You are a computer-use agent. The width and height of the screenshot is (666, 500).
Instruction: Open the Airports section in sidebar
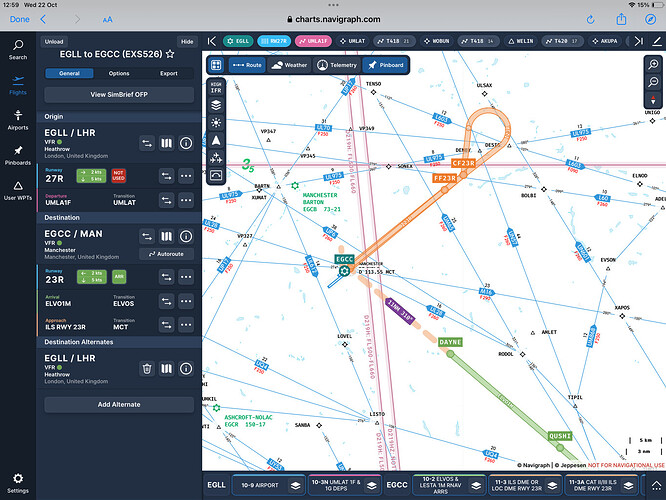(x=18, y=120)
